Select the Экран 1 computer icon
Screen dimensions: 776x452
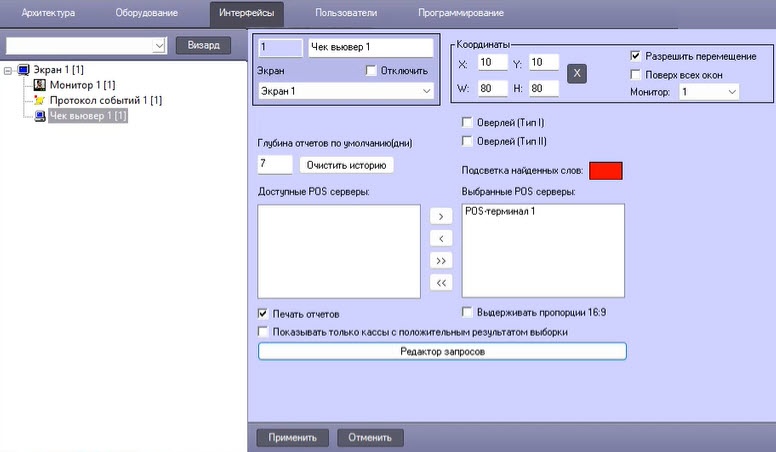point(23,70)
